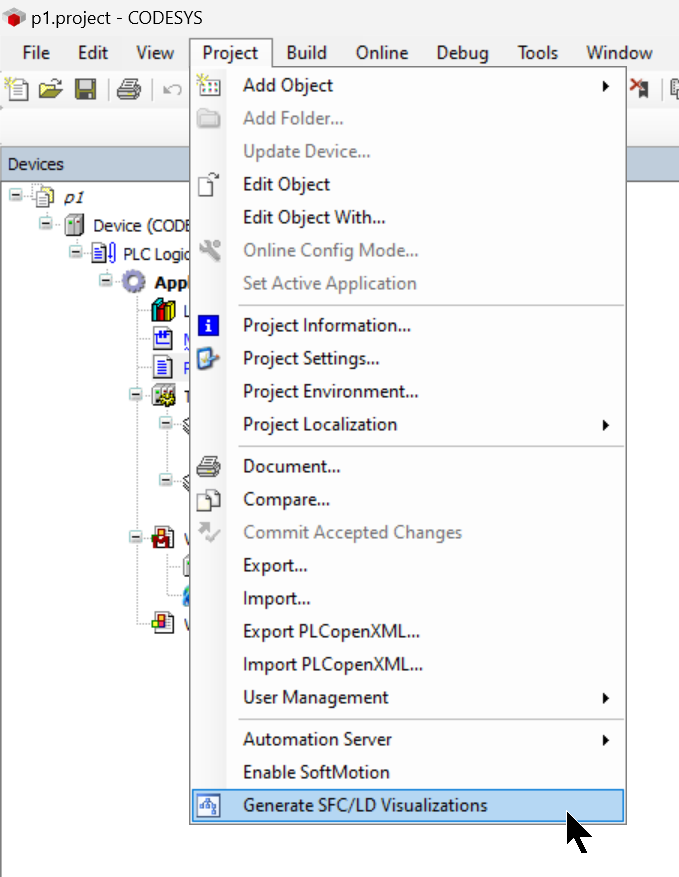Click the New Project toolbar icon
Viewport: 679px width, 877px height.
click(17, 89)
